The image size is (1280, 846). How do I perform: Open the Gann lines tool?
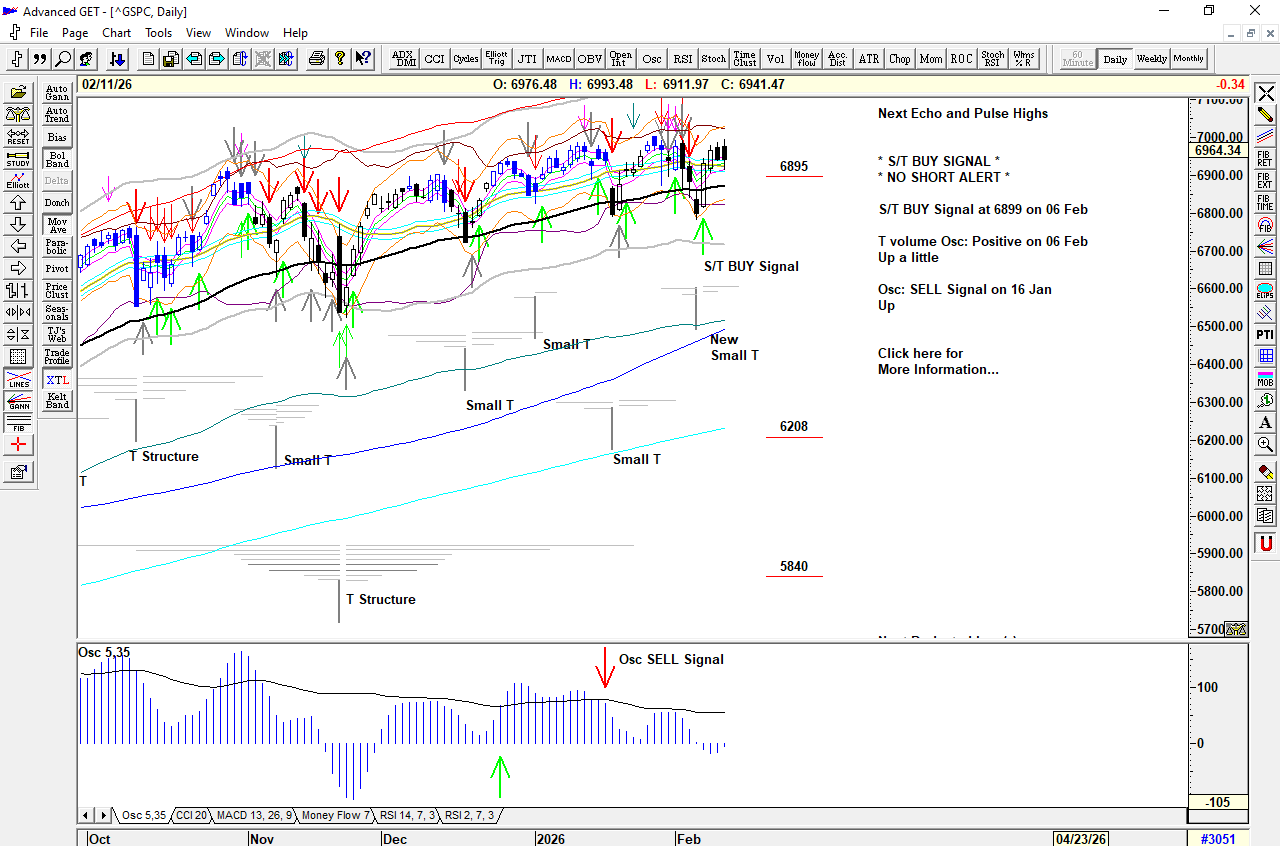[18, 402]
